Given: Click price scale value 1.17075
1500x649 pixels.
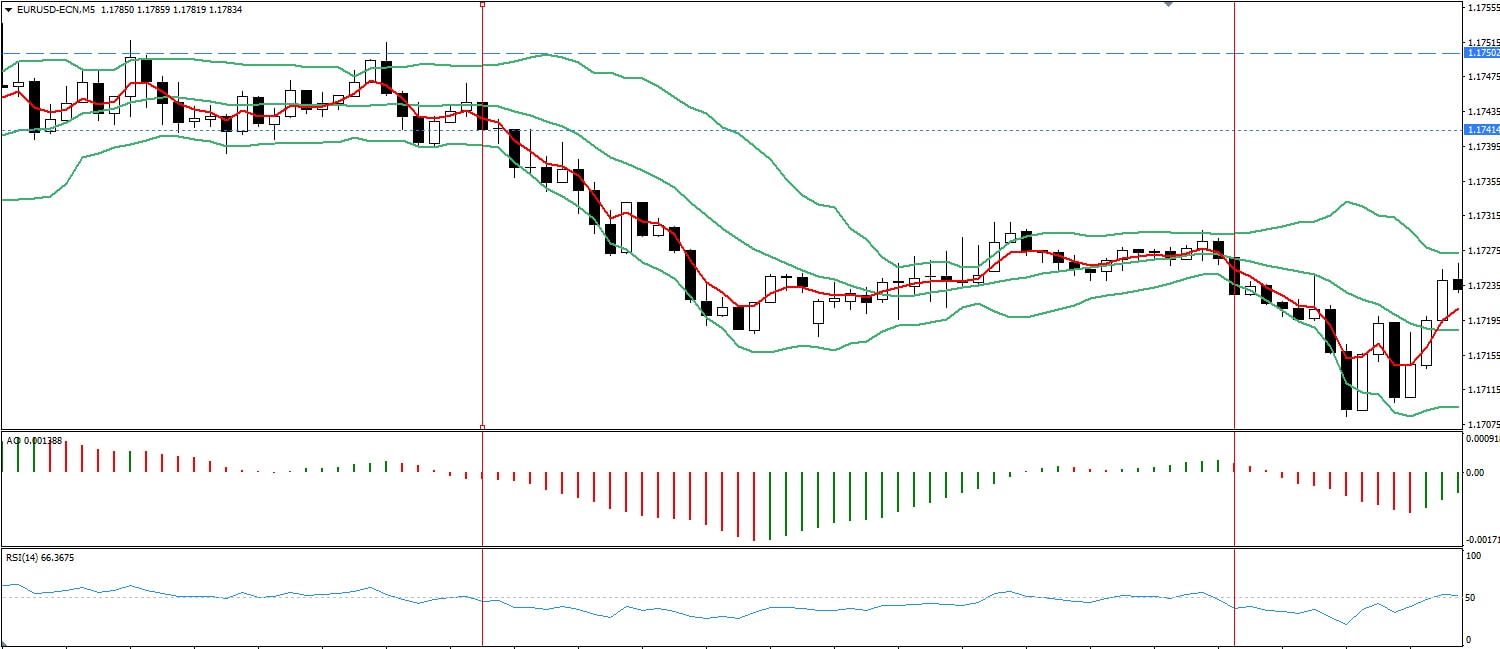Looking at the screenshot, I should pos(1483,425).
